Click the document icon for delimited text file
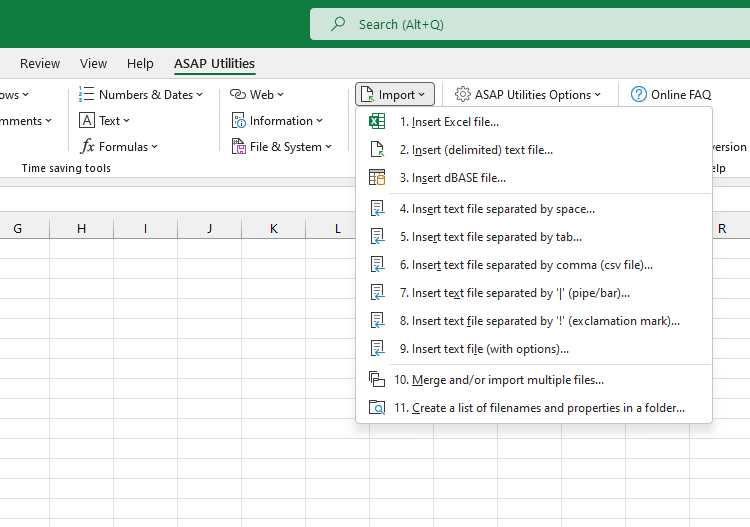The width and height of the screenshot is (750, 527). click(x=377, y=149)
